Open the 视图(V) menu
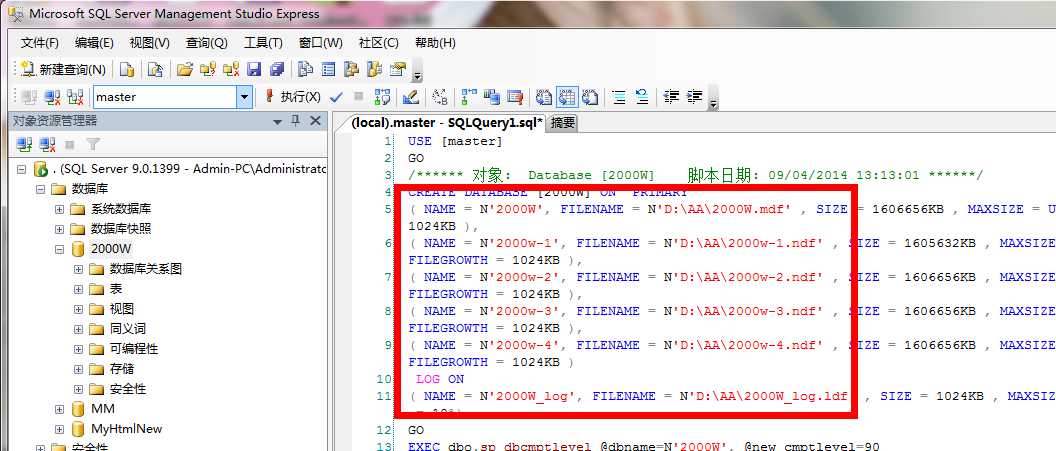The width and height of the screenshot is (1056, 451). pyautogui.click(x=150, y=43)
